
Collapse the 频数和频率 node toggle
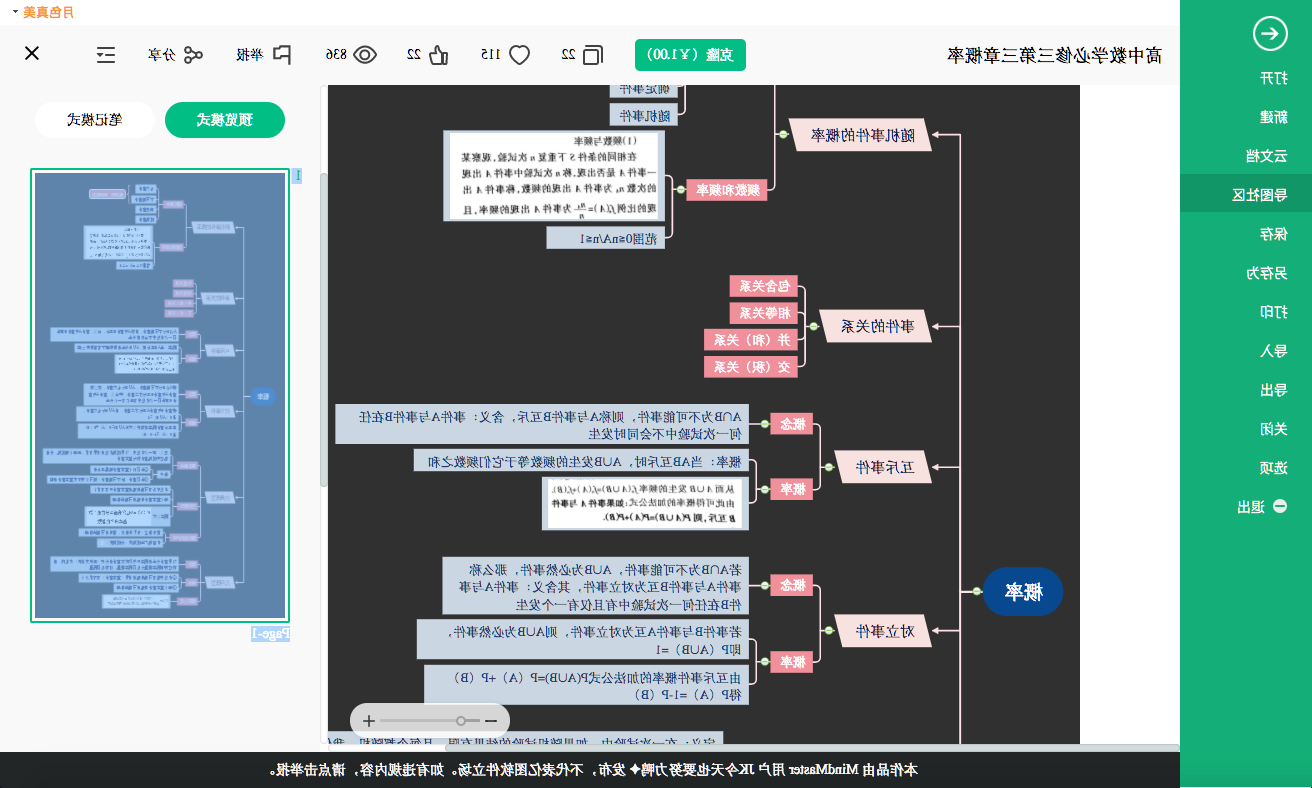click(x=679, y=189)
